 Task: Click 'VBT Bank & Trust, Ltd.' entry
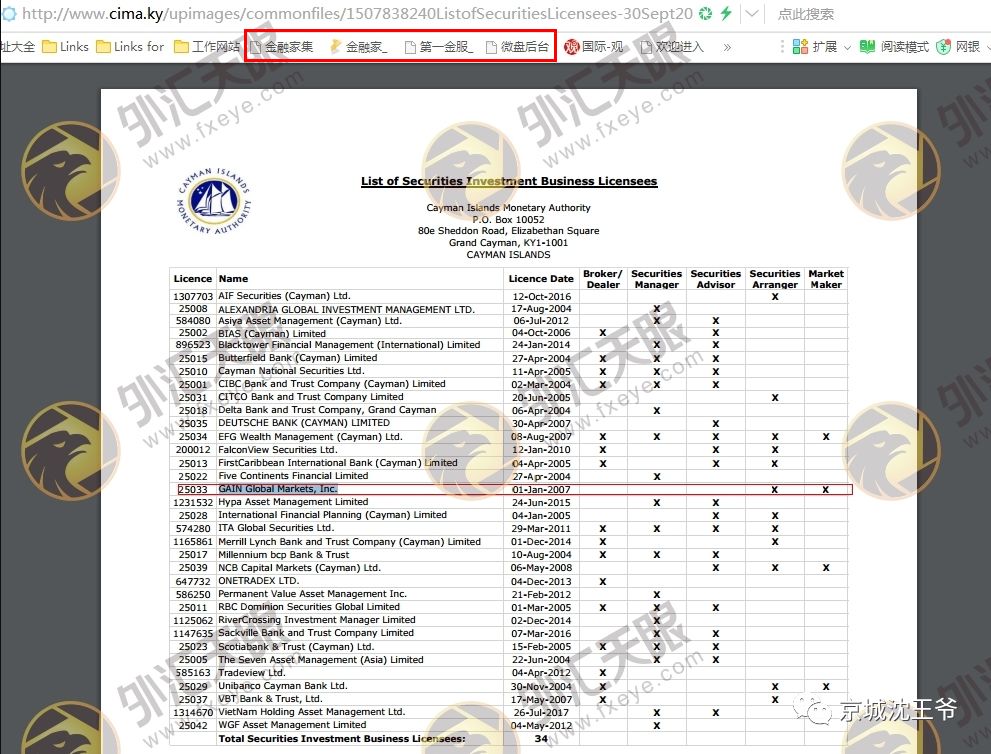pos(270,698)
